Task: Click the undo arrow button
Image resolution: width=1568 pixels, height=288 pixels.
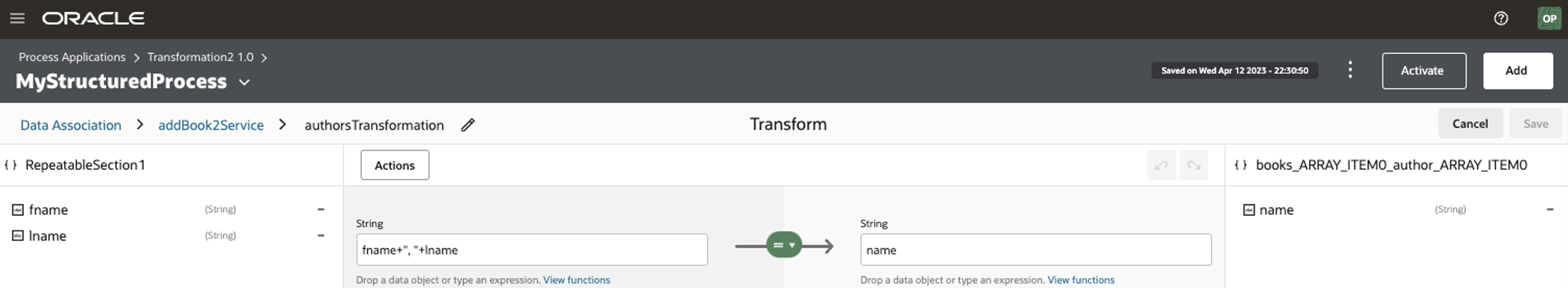Action: pyautogui.click(x=1161, y=165)
